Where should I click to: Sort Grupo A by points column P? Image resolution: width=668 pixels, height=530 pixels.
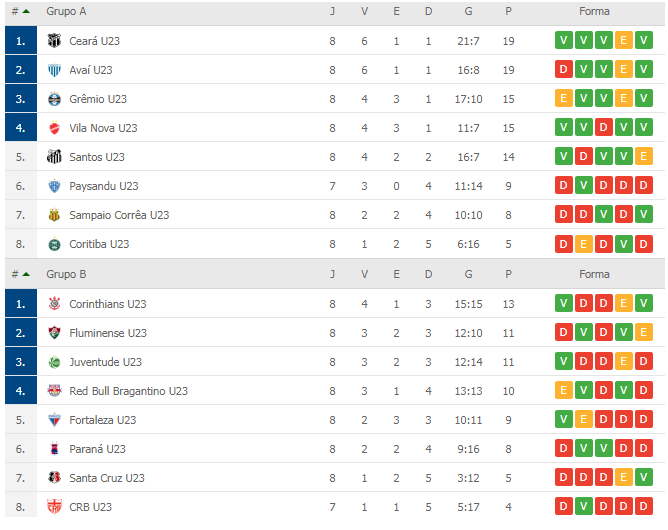tap(508, 11)
